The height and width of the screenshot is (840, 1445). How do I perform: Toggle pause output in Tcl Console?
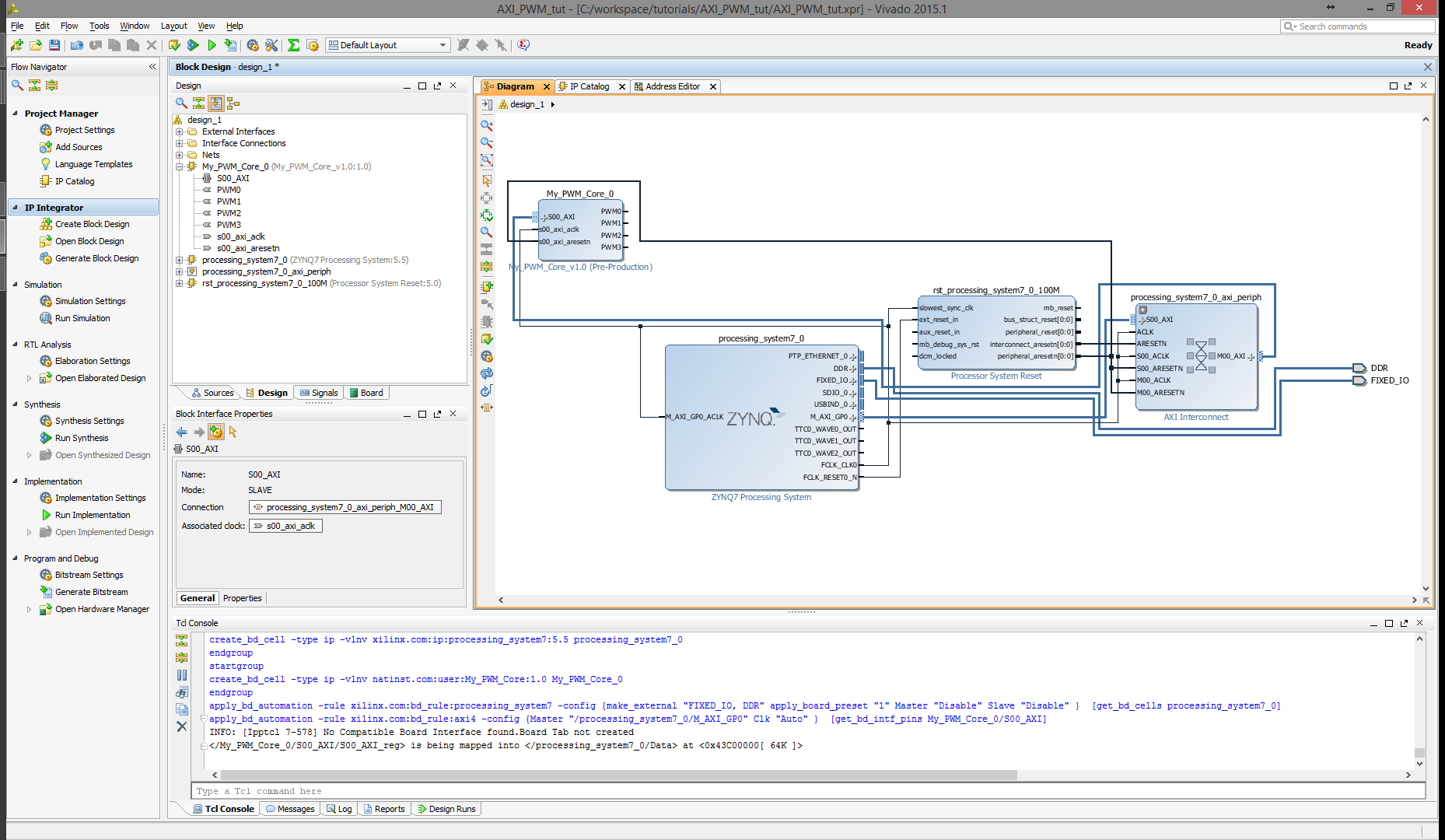tap(182, 675)
